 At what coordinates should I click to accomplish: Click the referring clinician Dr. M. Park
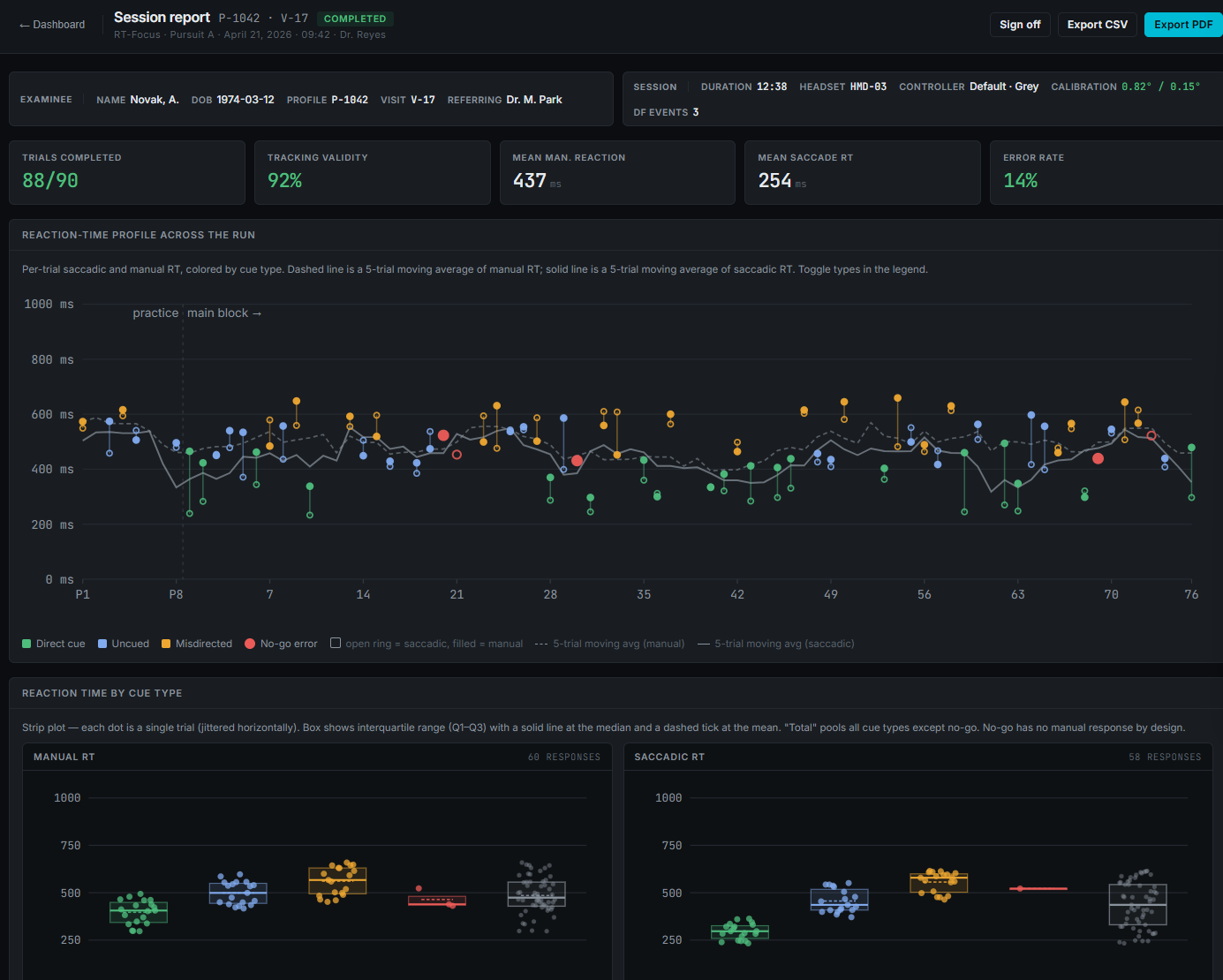[x=534, y=100]
